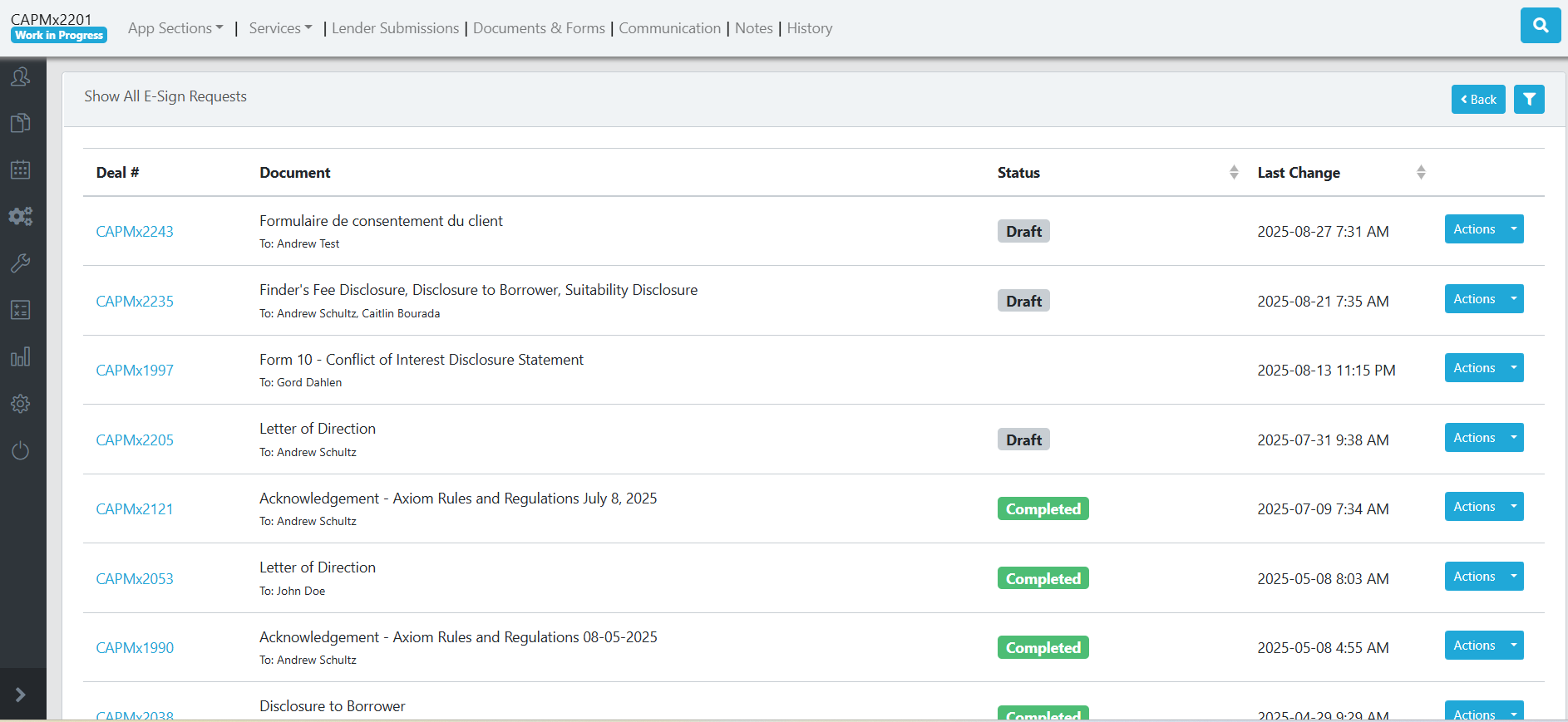Sort the table by Status column
This screenshot has height=722, width=1568.
click(x=1234, y=172)
